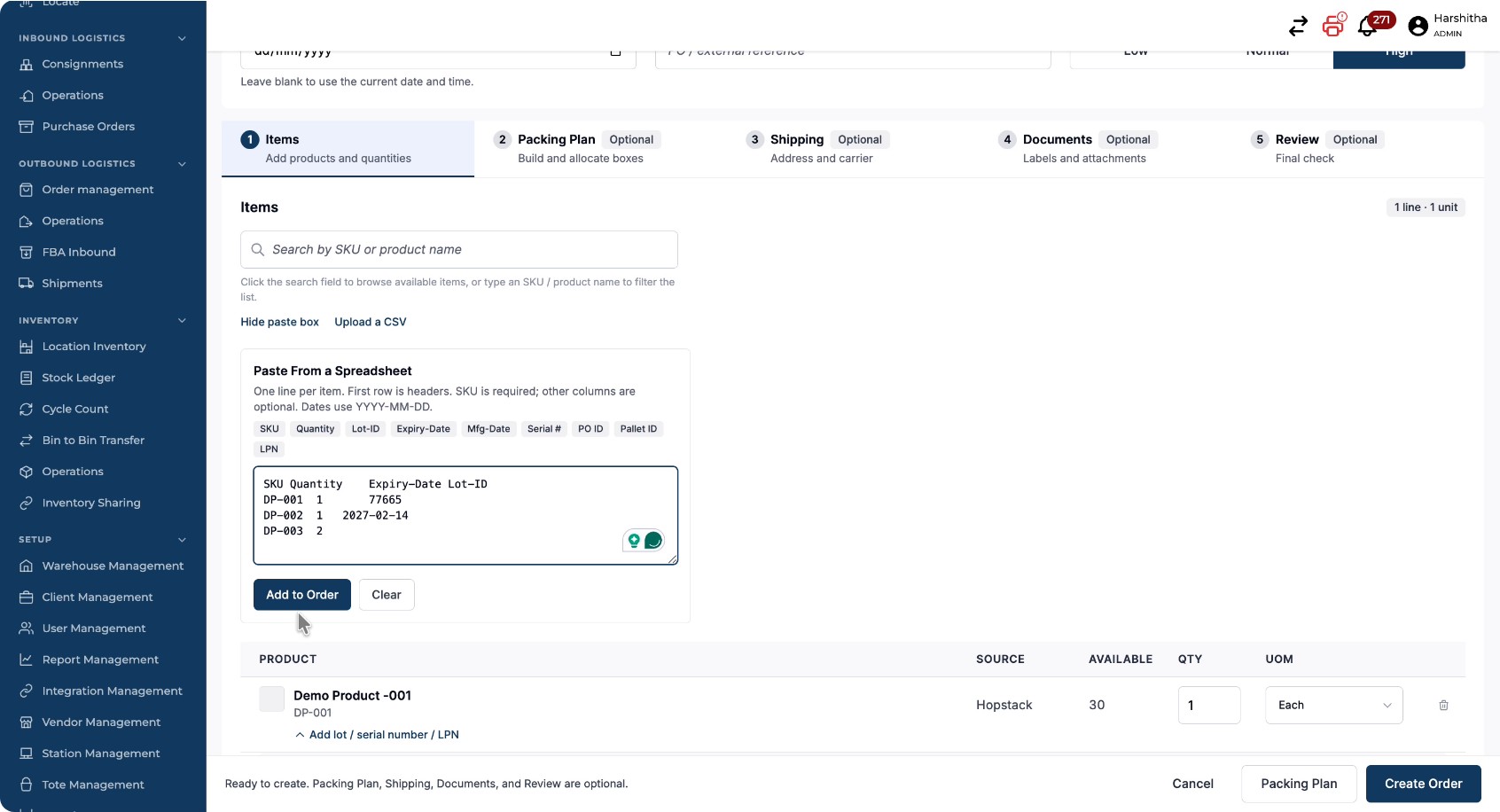The image size is (1500, 812).
Task: Click inside the spreadsheet paste textarea
Action: pyautogui.click(x=465, y=515)
